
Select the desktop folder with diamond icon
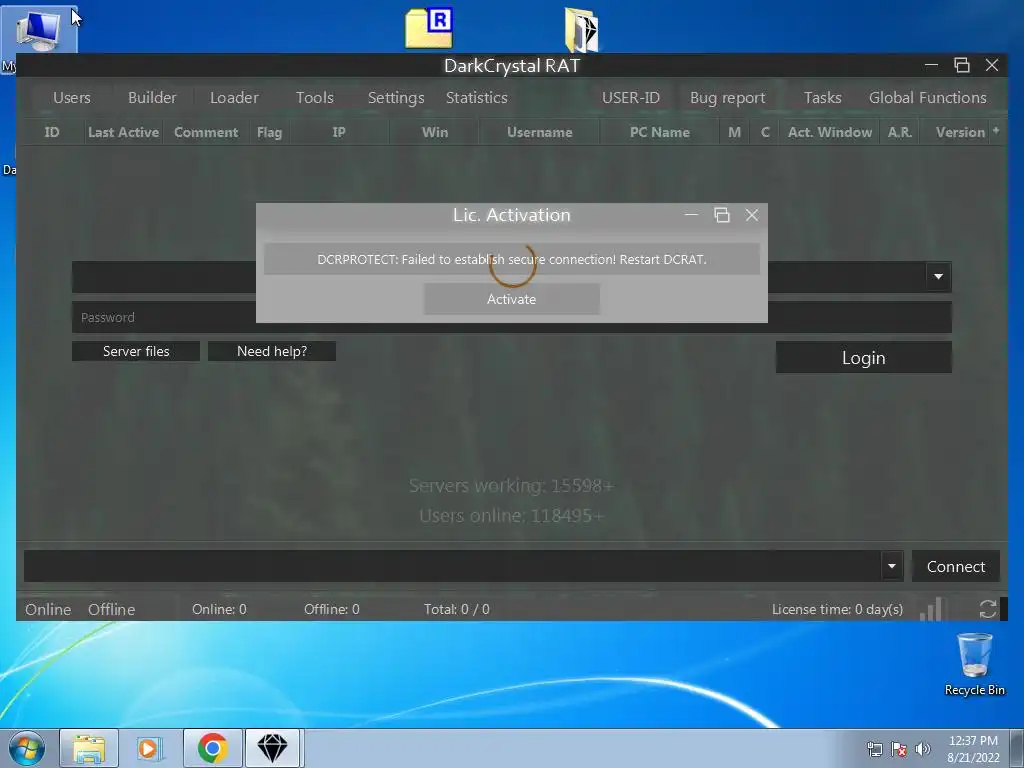[x=581, y=29]
